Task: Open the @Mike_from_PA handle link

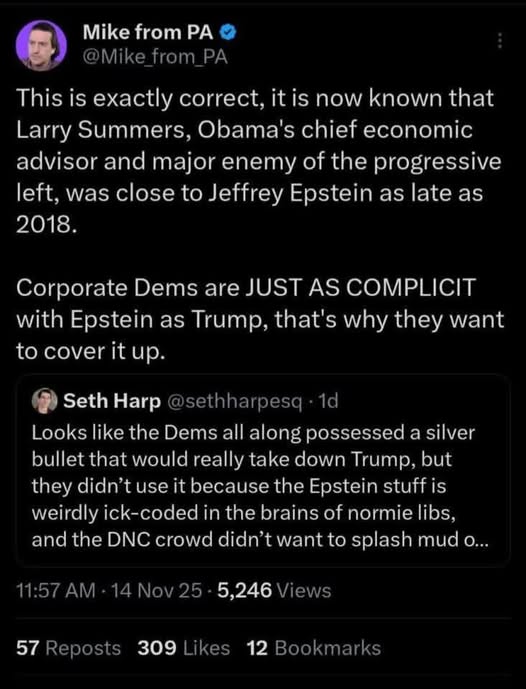Action: click(x=155, y=57)
